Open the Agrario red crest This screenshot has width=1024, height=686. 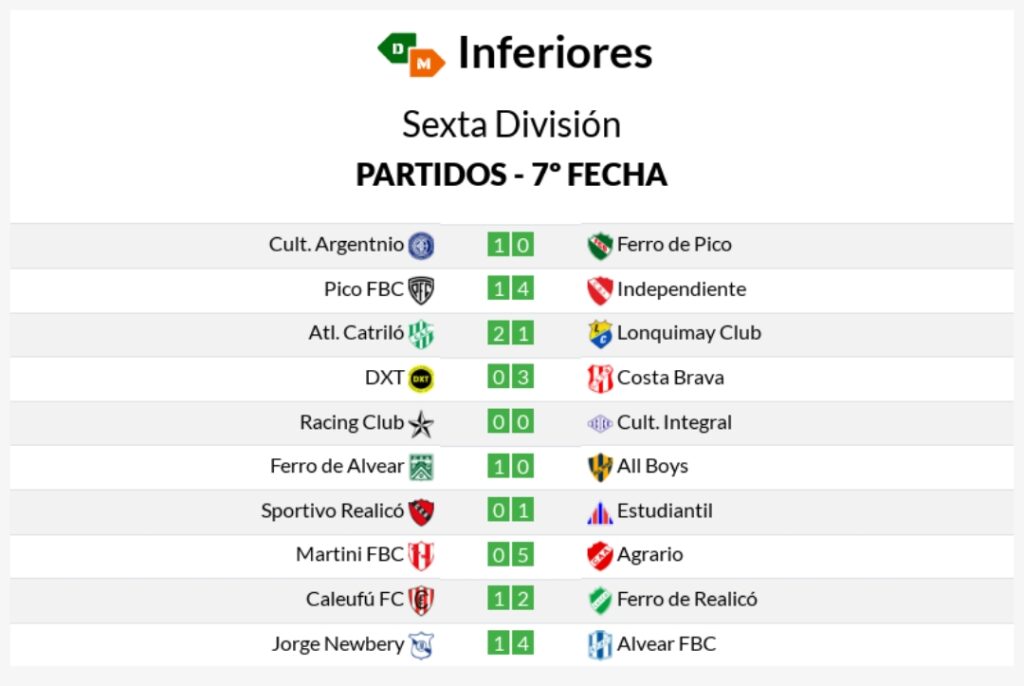[x=600, y=555]
